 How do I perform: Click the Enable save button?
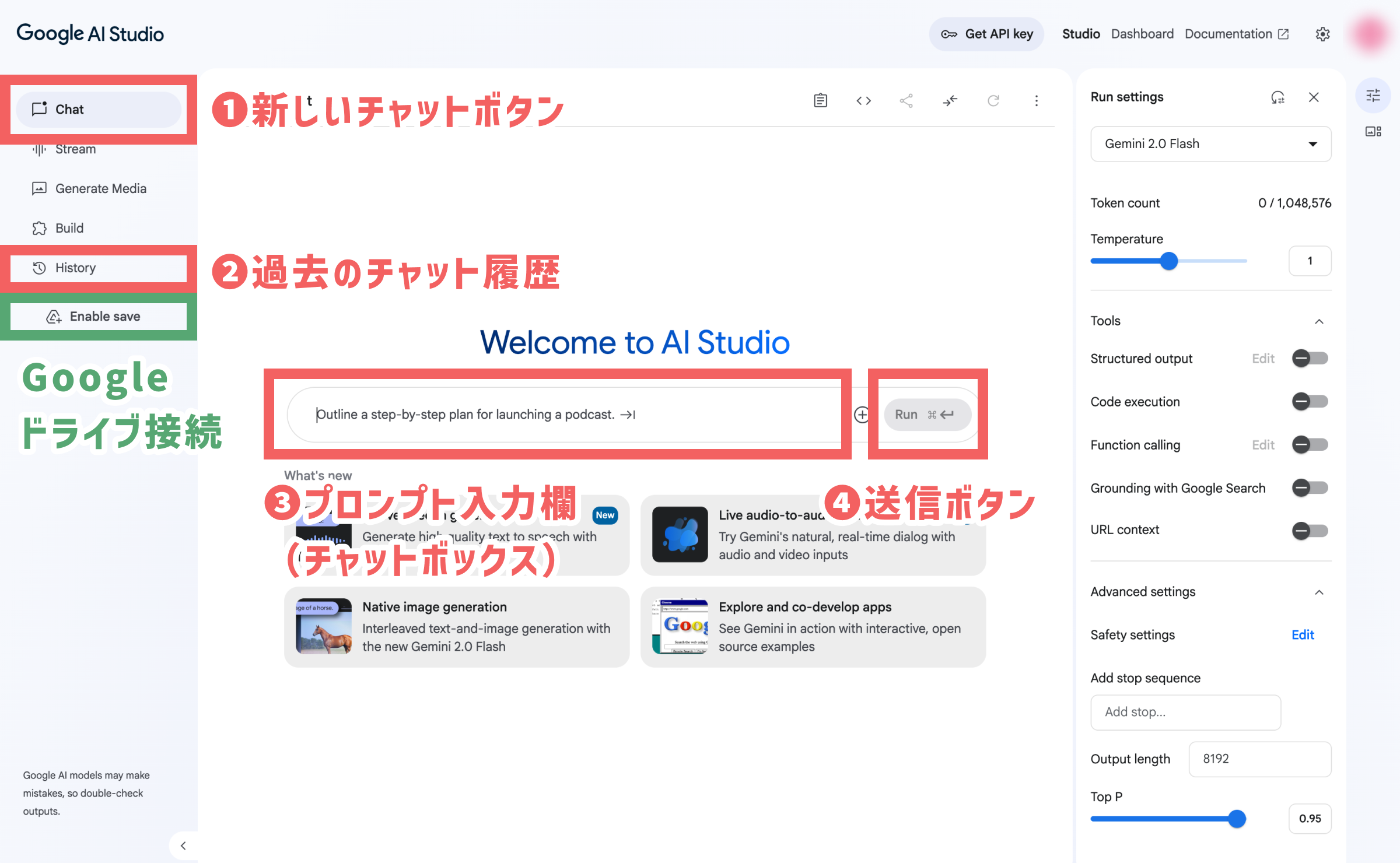(x=99, y=316)
